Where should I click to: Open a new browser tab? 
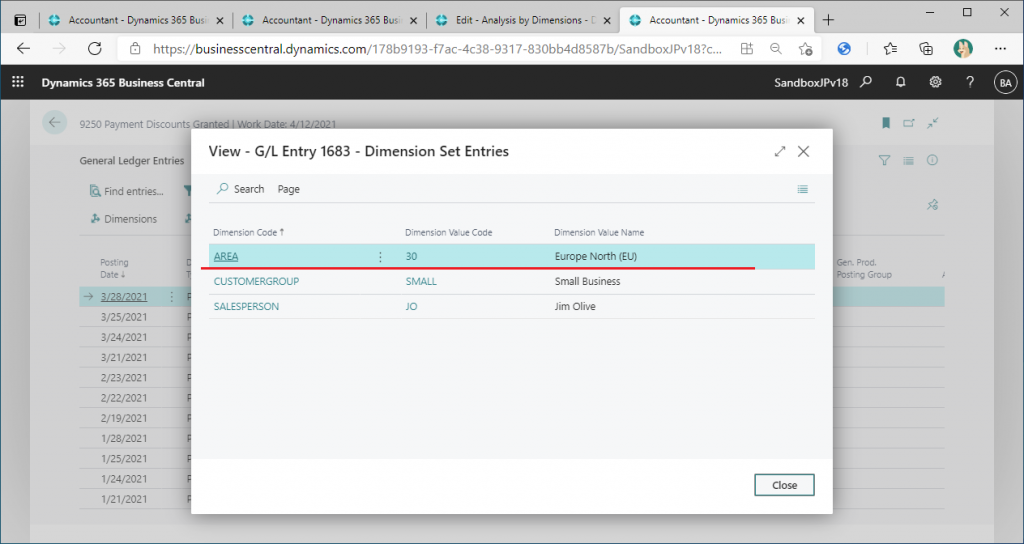[x=828, y=20]
